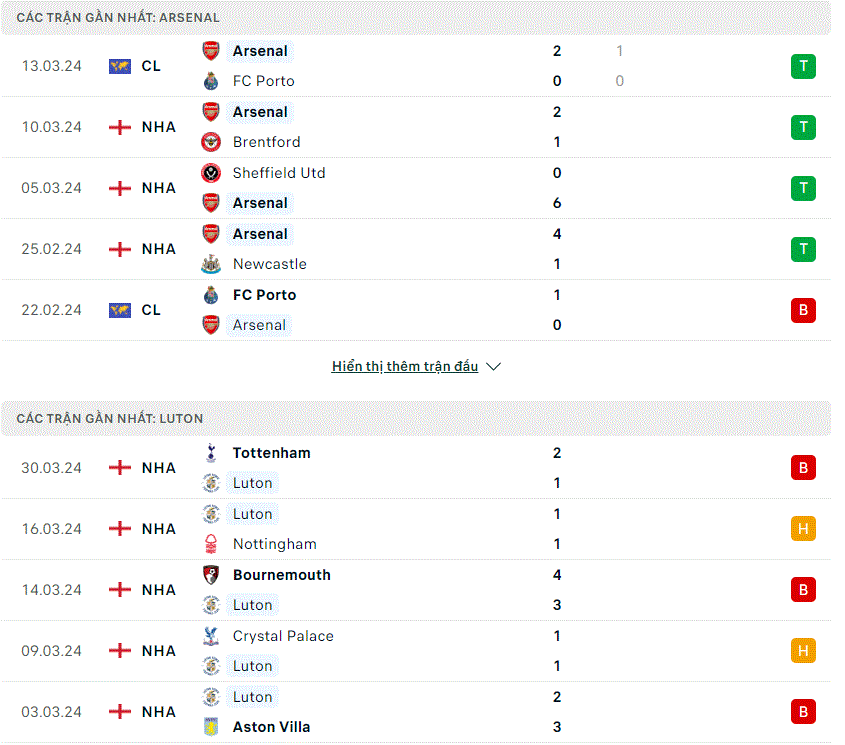Click the Tottenham club crest icon
Viewport: 845px width, 745px height.
211,453
